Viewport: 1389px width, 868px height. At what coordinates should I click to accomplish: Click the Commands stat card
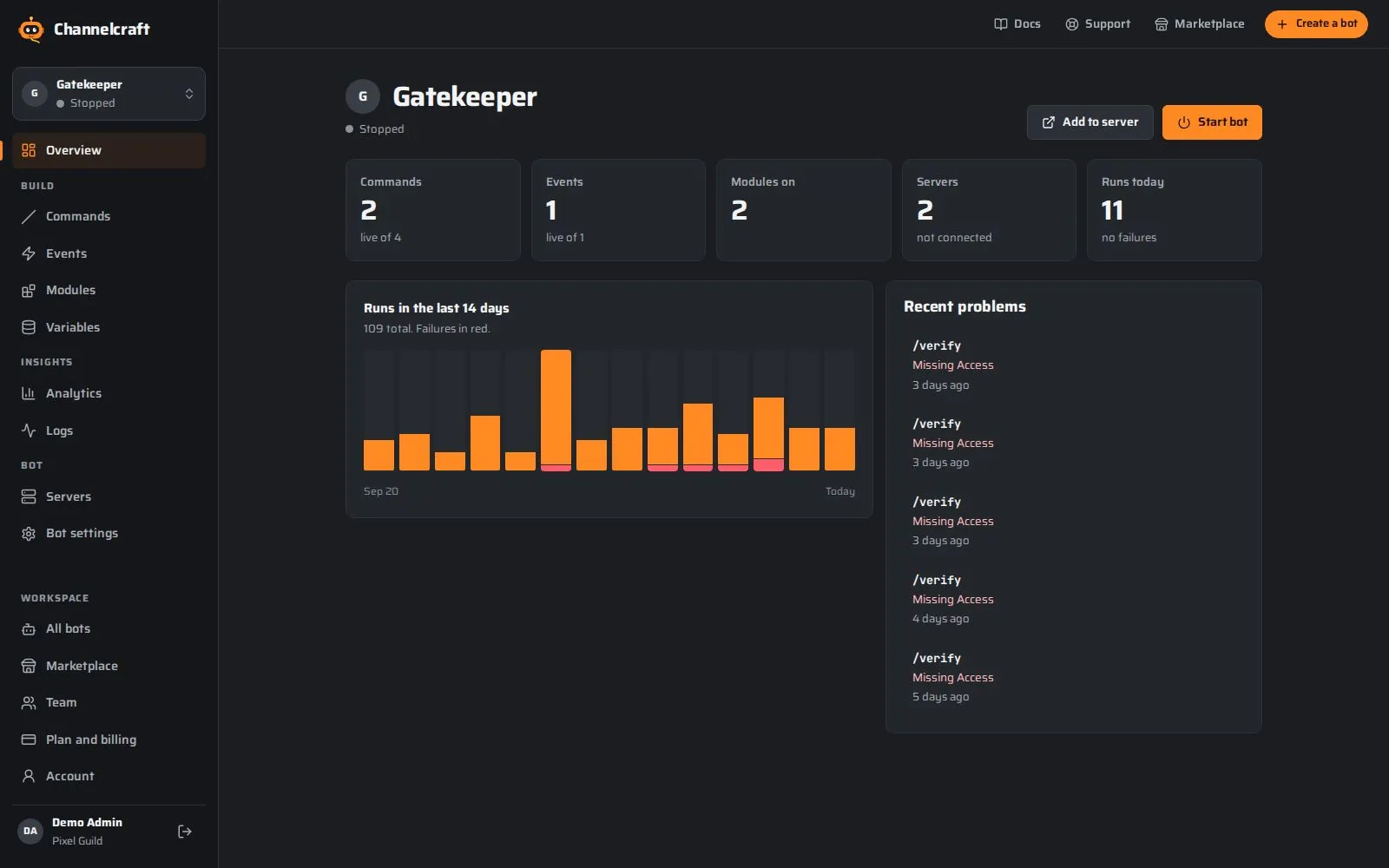tap(433, 210)
